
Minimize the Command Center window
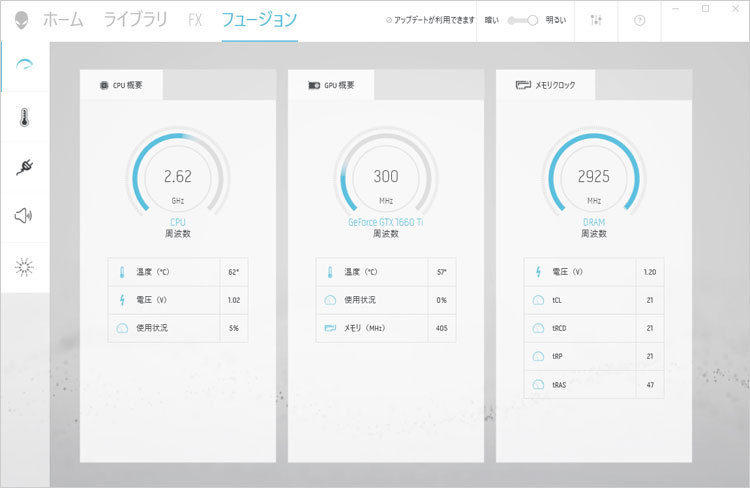(x=675, y=9)
